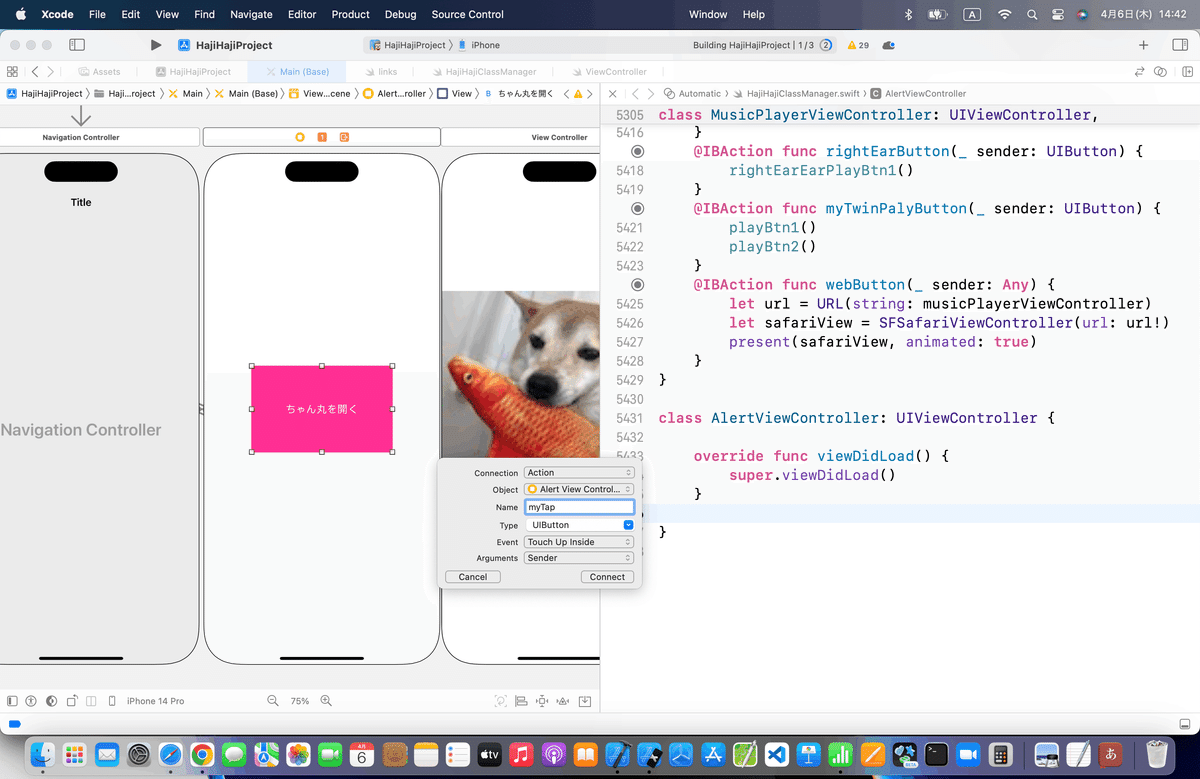Select the orange First Responder dock icon
Viewport: 1200px width, 779px height.
pyautogui.click(x=322, y=137)
